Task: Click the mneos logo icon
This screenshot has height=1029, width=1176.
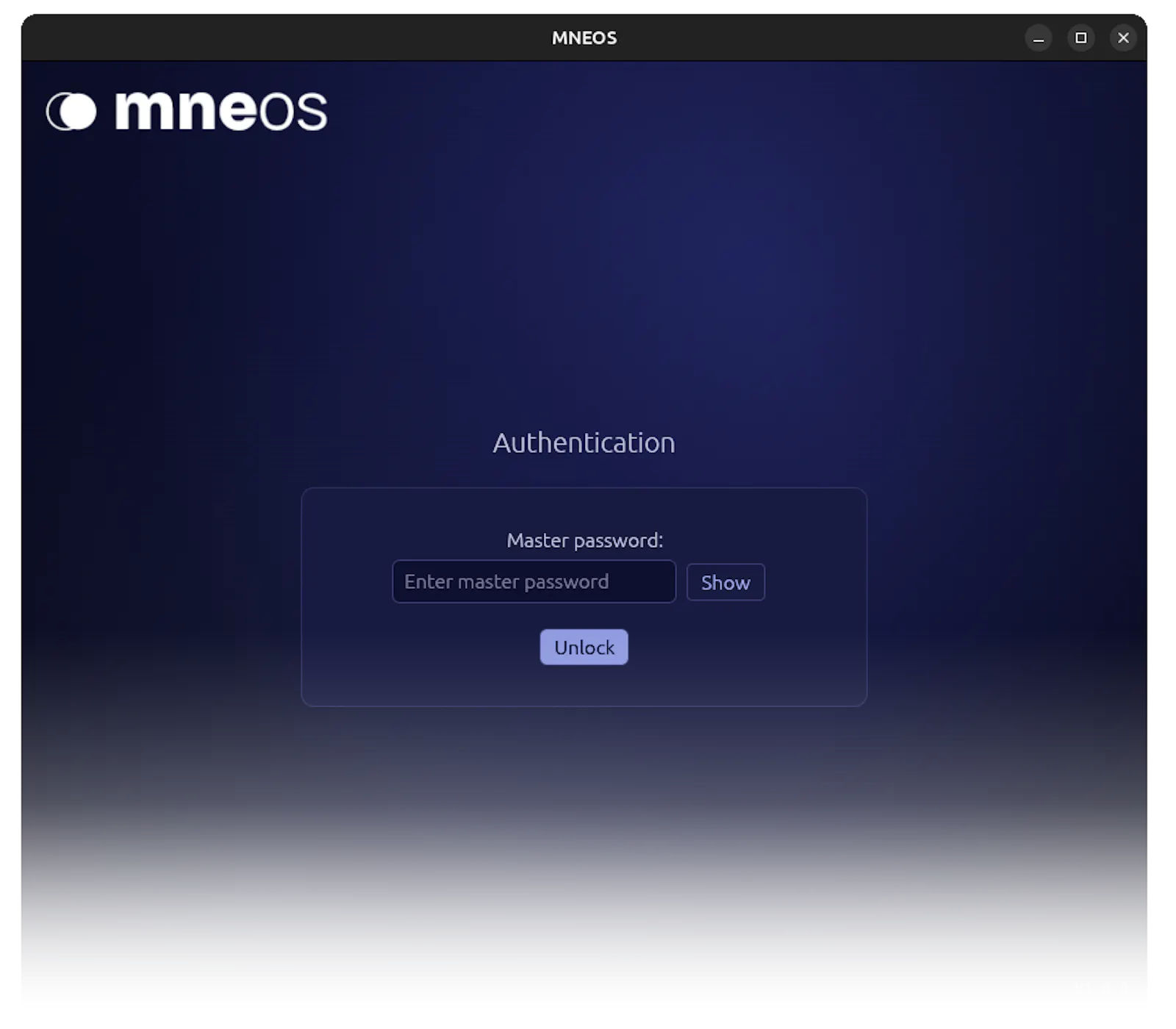Action: pyautogui.click(x=71, y=112)
